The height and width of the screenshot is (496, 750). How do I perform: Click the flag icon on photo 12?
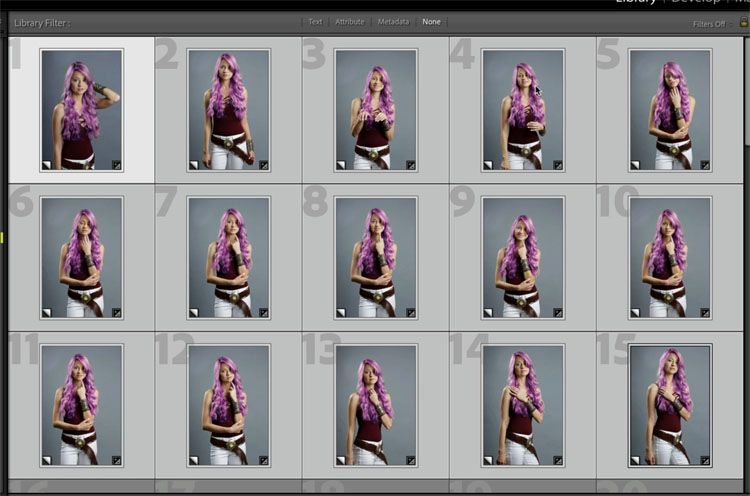pyautogui.click(x=194, y=461)
